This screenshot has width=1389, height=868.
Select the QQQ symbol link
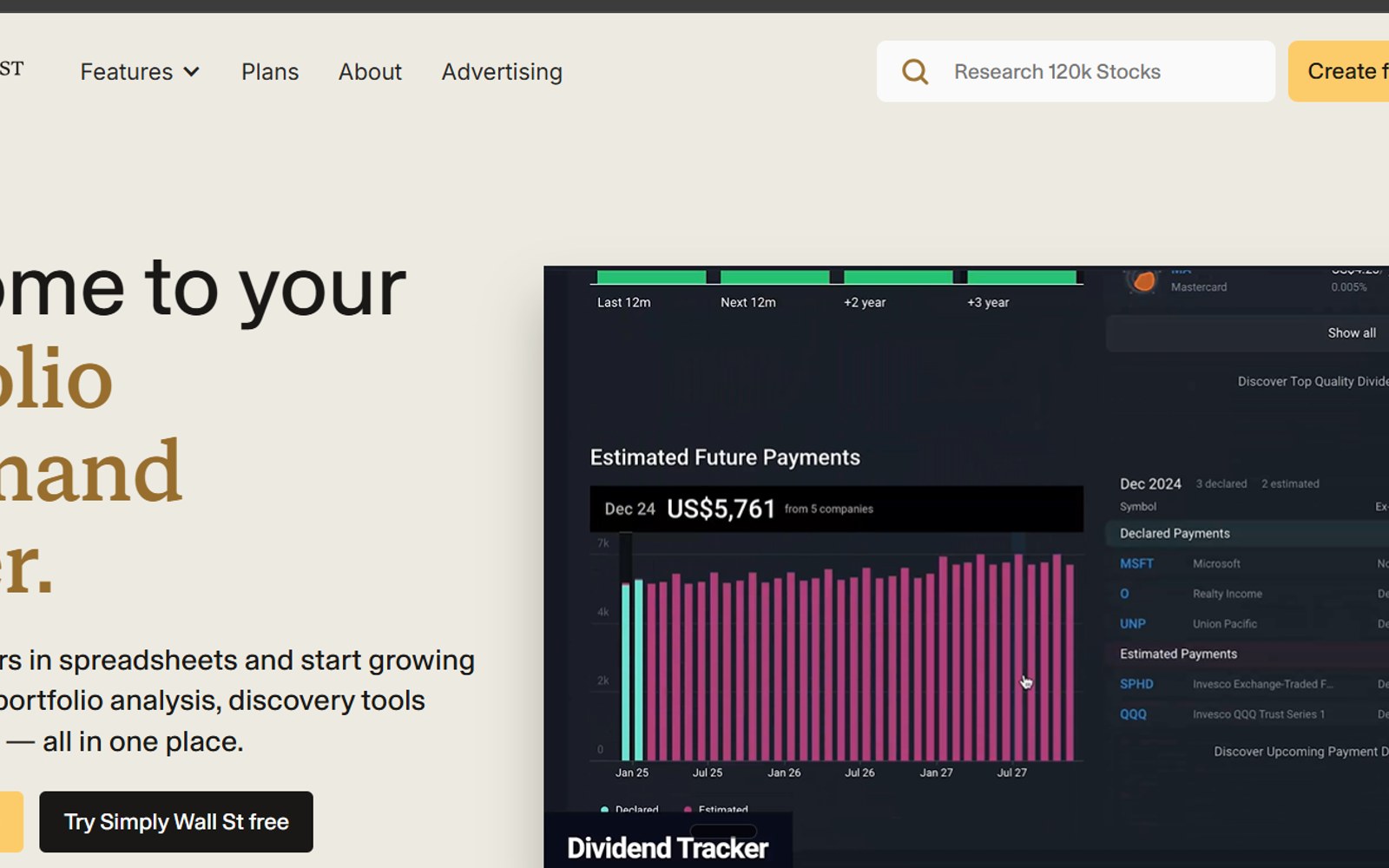1133,713
